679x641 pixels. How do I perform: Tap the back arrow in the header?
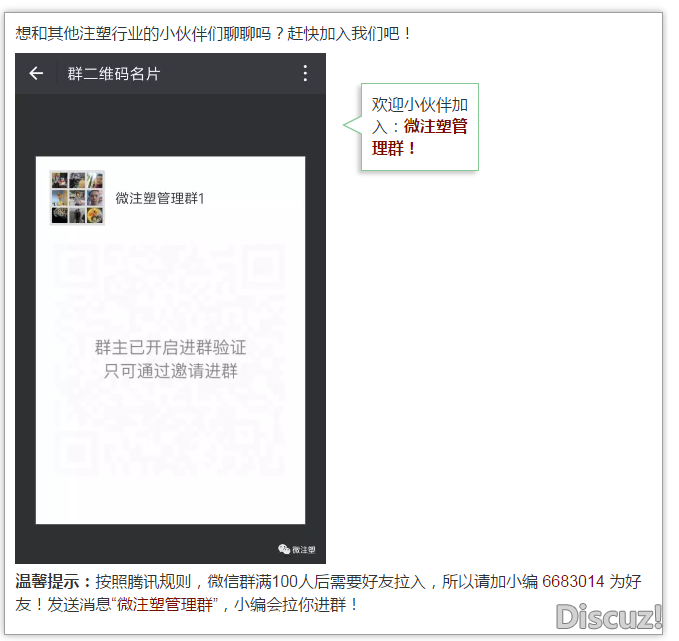click(x=36, y=73)
